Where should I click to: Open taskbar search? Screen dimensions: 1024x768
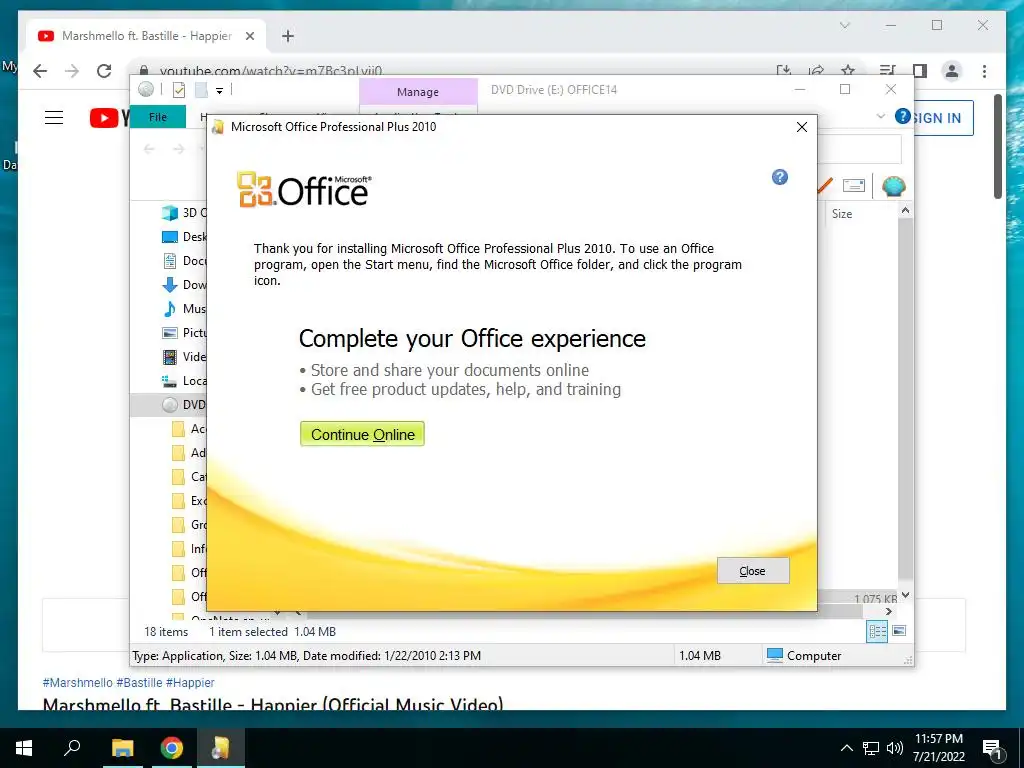pyautogui.click(x=72, y=748)
